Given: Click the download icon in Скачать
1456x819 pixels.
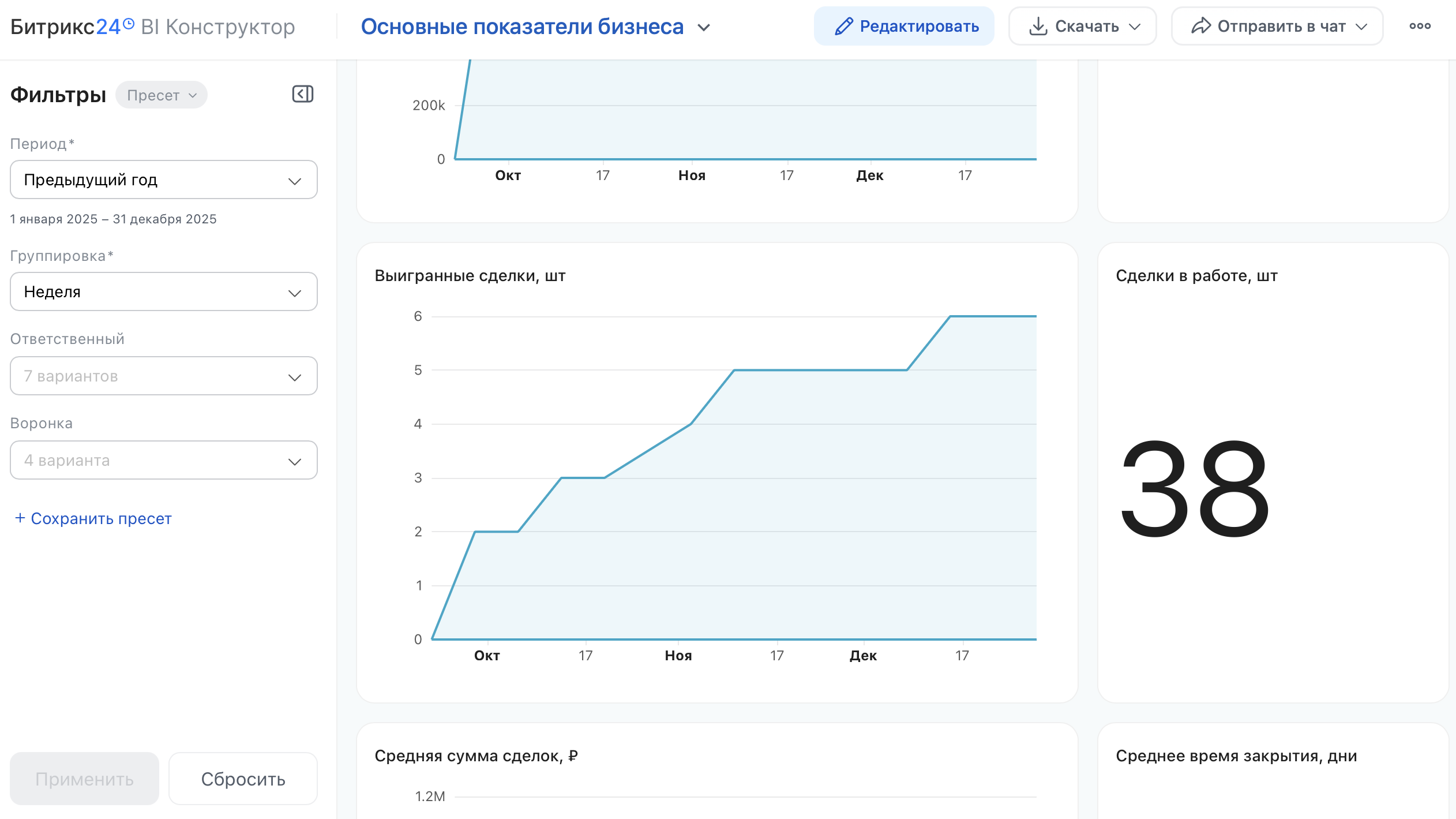Looking at the screenshot, I should [1038, 26].
